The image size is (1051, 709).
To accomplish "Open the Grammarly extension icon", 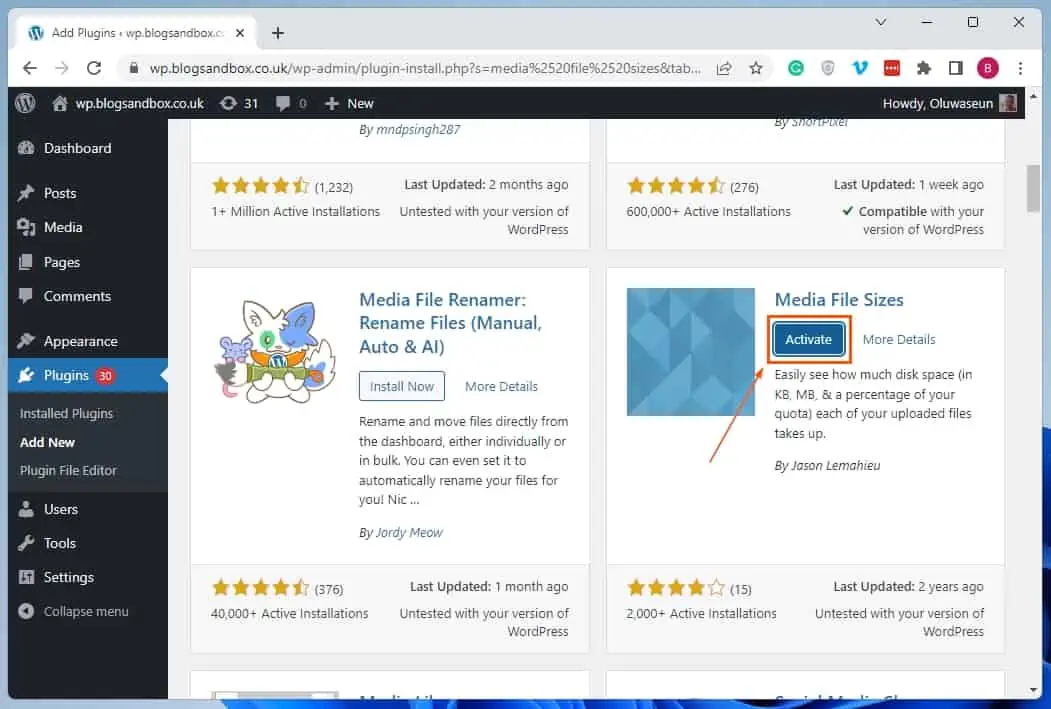I will tap(796, 68).
